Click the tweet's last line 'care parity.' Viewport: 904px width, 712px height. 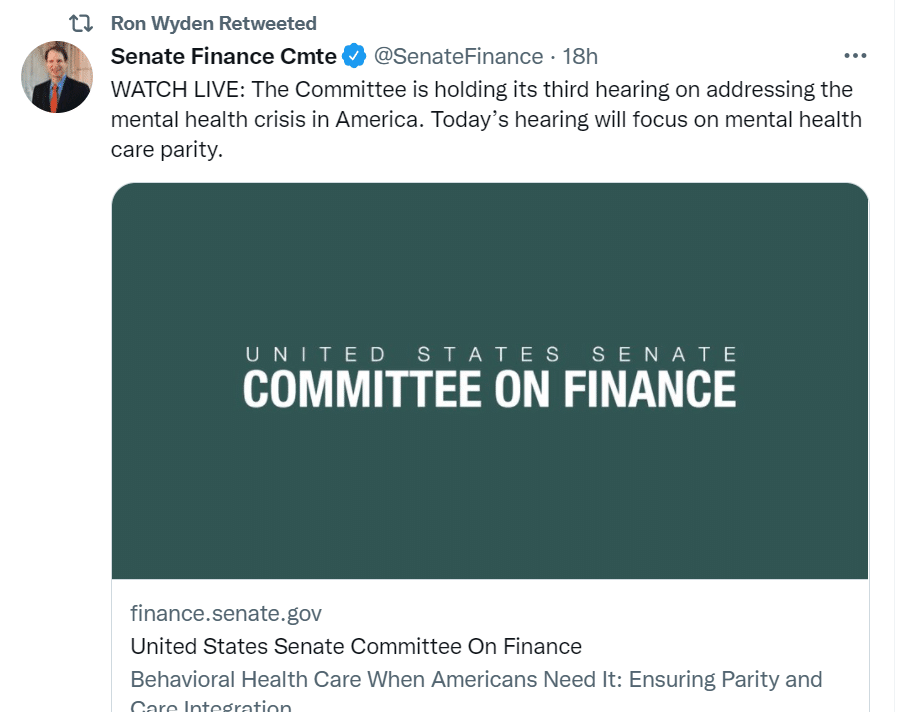pos(165,150)
